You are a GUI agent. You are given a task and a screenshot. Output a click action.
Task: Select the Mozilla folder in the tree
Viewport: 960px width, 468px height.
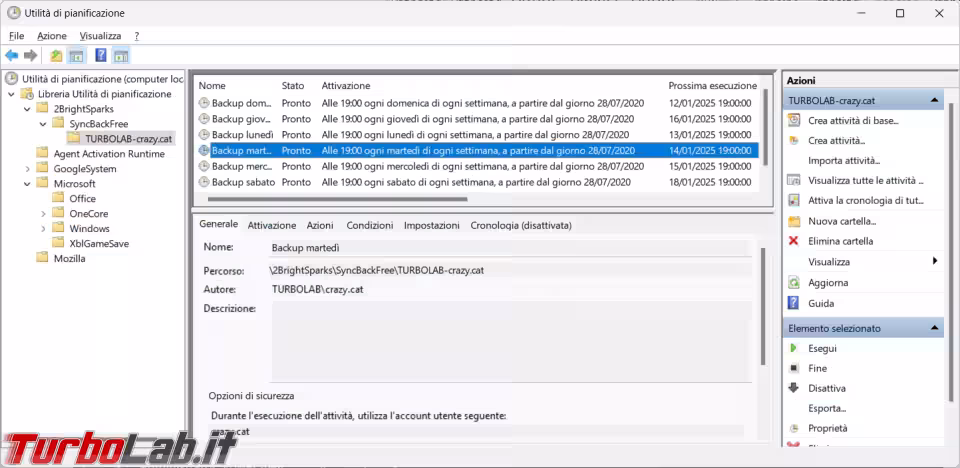pos(69,258)
